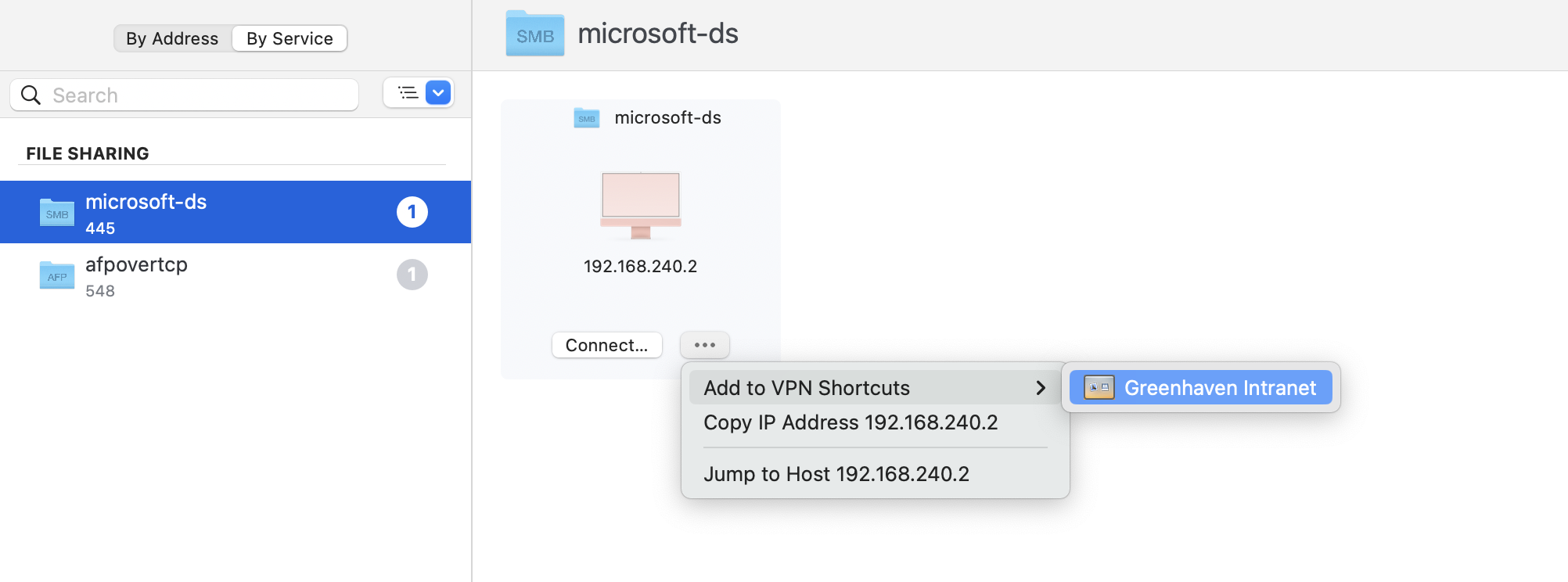Click the search magnifying glass icon

(31, 94)
